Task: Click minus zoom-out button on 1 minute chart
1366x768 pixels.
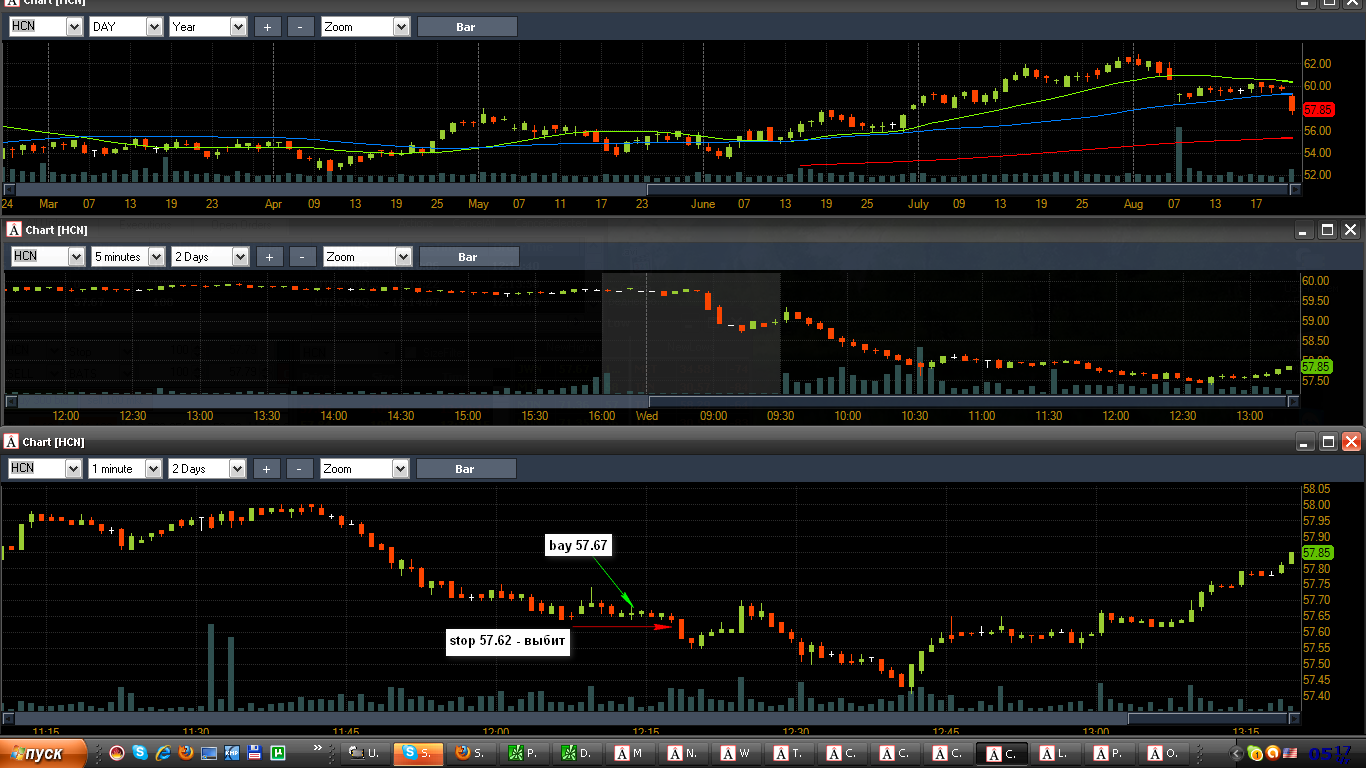Action: point(300,468)
